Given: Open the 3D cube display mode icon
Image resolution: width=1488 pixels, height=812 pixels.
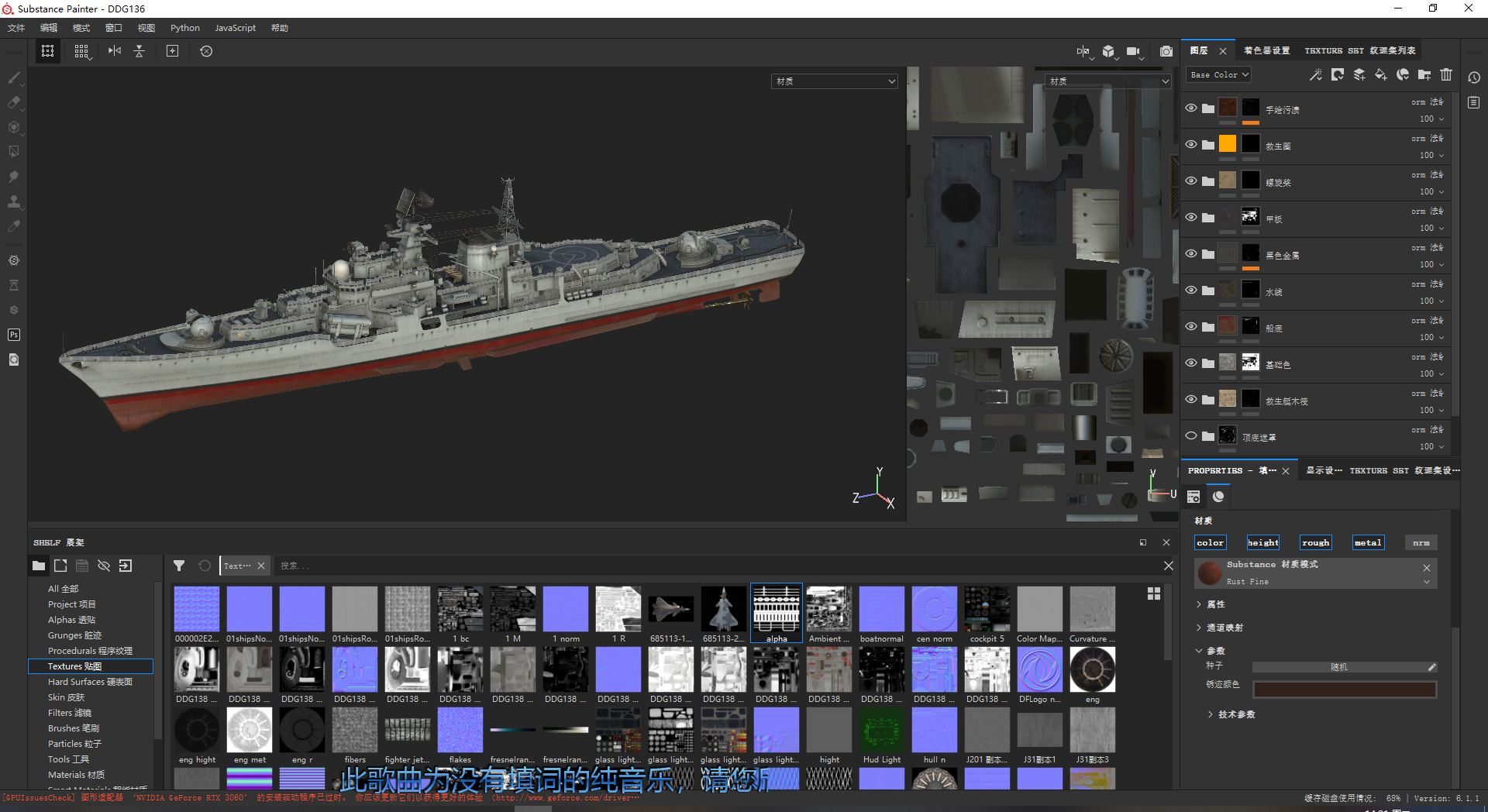Looking at the screenshot, I should pos(1109,51).
